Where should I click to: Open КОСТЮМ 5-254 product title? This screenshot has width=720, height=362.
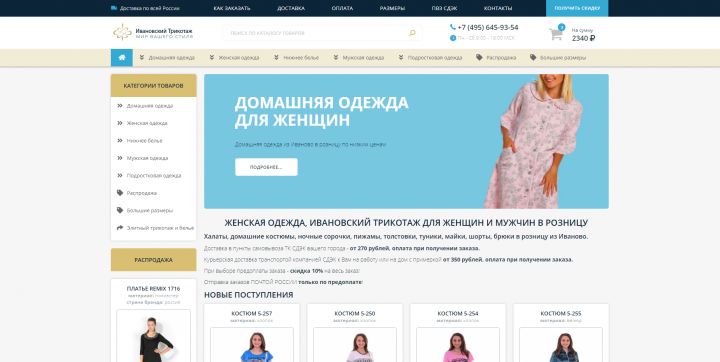point(458,314)
